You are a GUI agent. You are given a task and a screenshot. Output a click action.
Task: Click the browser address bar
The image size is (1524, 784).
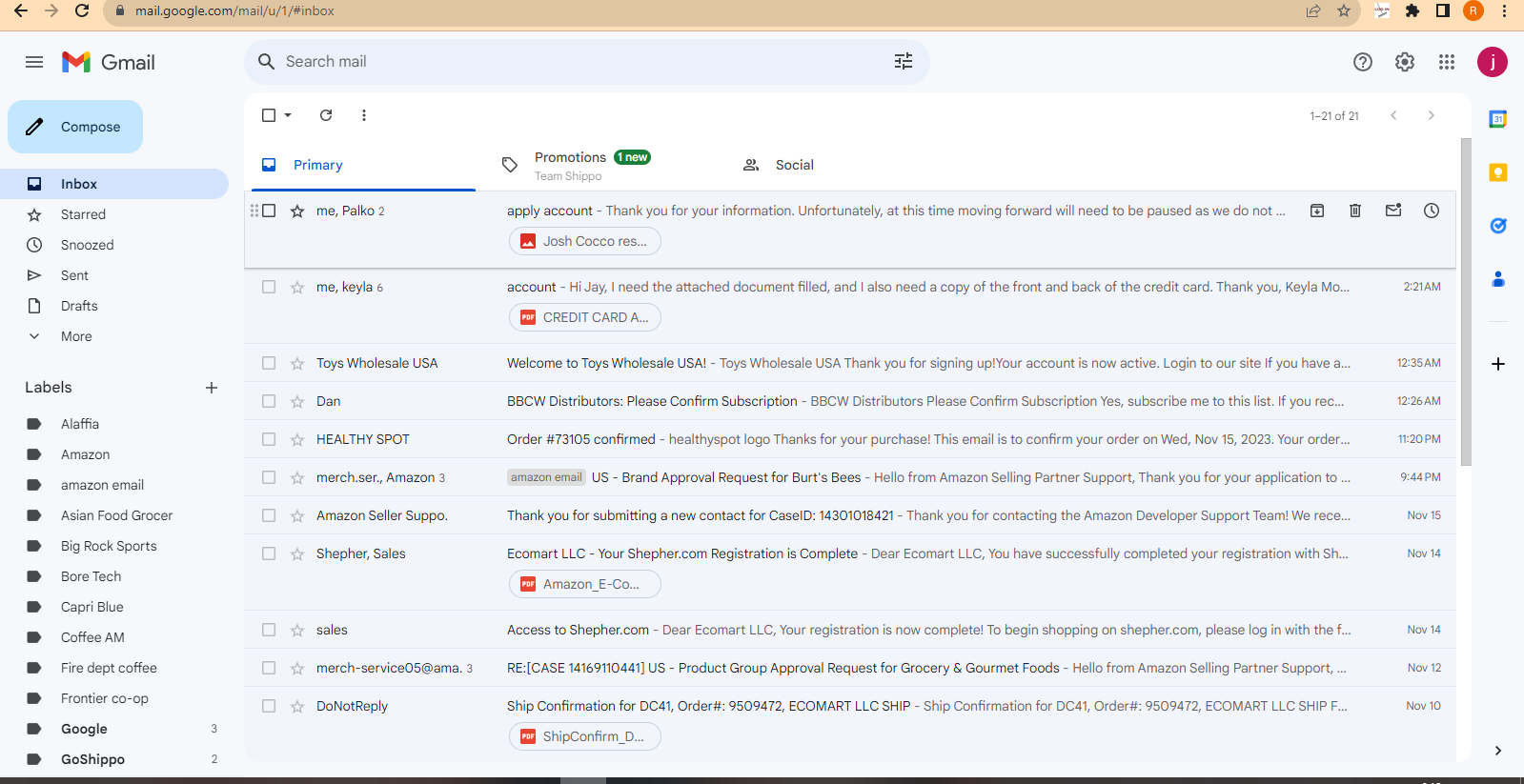pyautogui.click(x=705, y=10)
